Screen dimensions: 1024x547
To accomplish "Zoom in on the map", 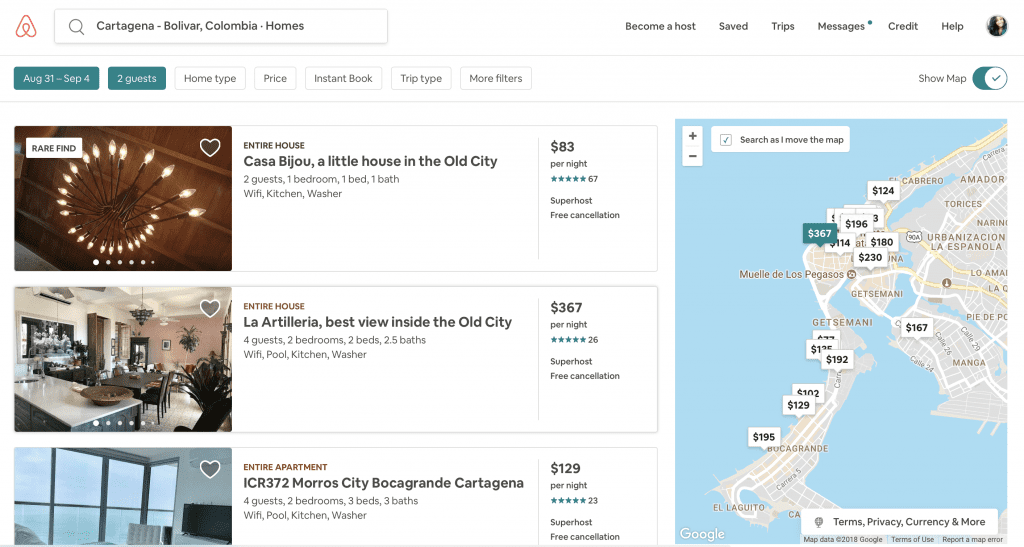I will (693, 136).
